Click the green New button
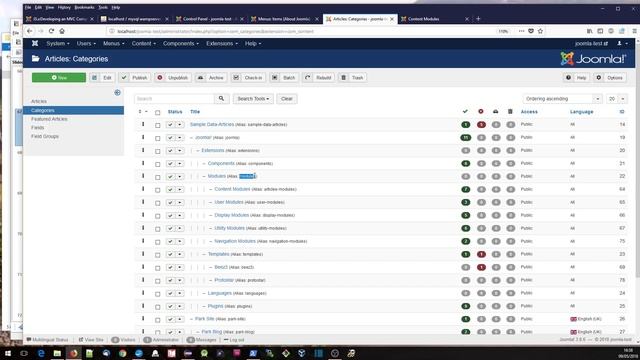Screen dimensions: 640x360 pos(59,78)
